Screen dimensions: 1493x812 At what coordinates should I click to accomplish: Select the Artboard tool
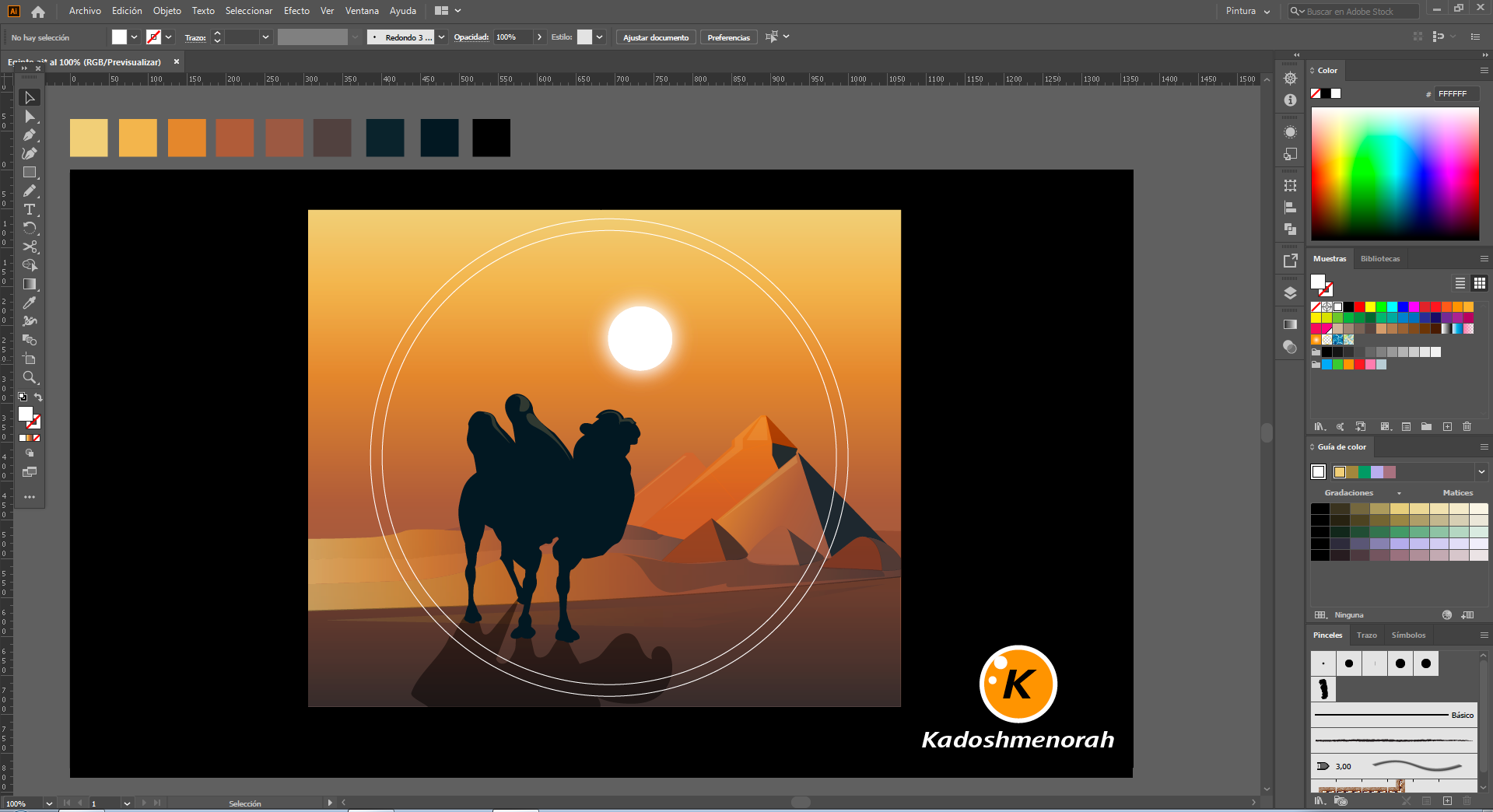pyautogui.click(x=30, y=359)
